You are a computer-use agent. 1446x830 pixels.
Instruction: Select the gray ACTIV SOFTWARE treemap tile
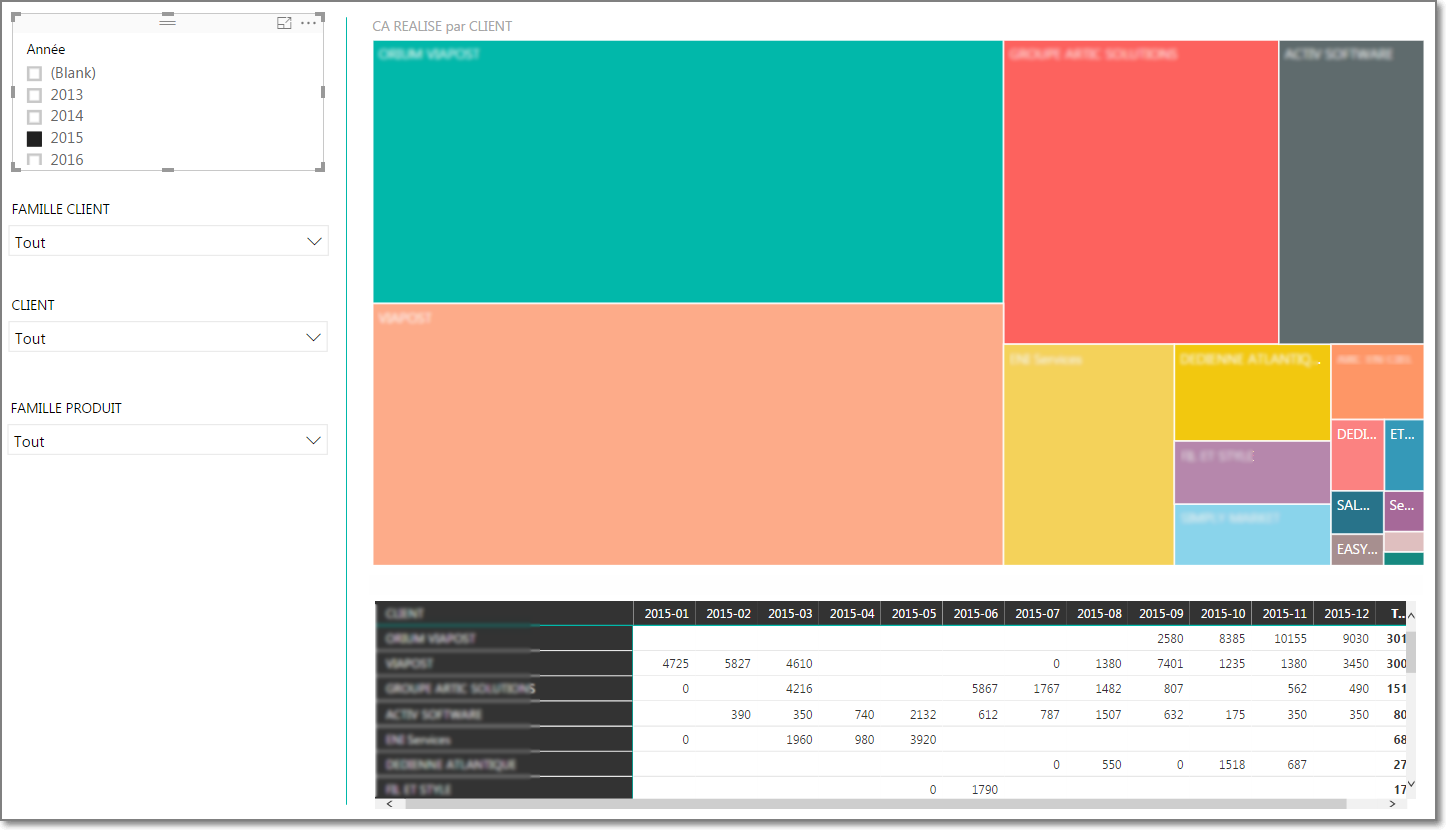coord(1352,192)
